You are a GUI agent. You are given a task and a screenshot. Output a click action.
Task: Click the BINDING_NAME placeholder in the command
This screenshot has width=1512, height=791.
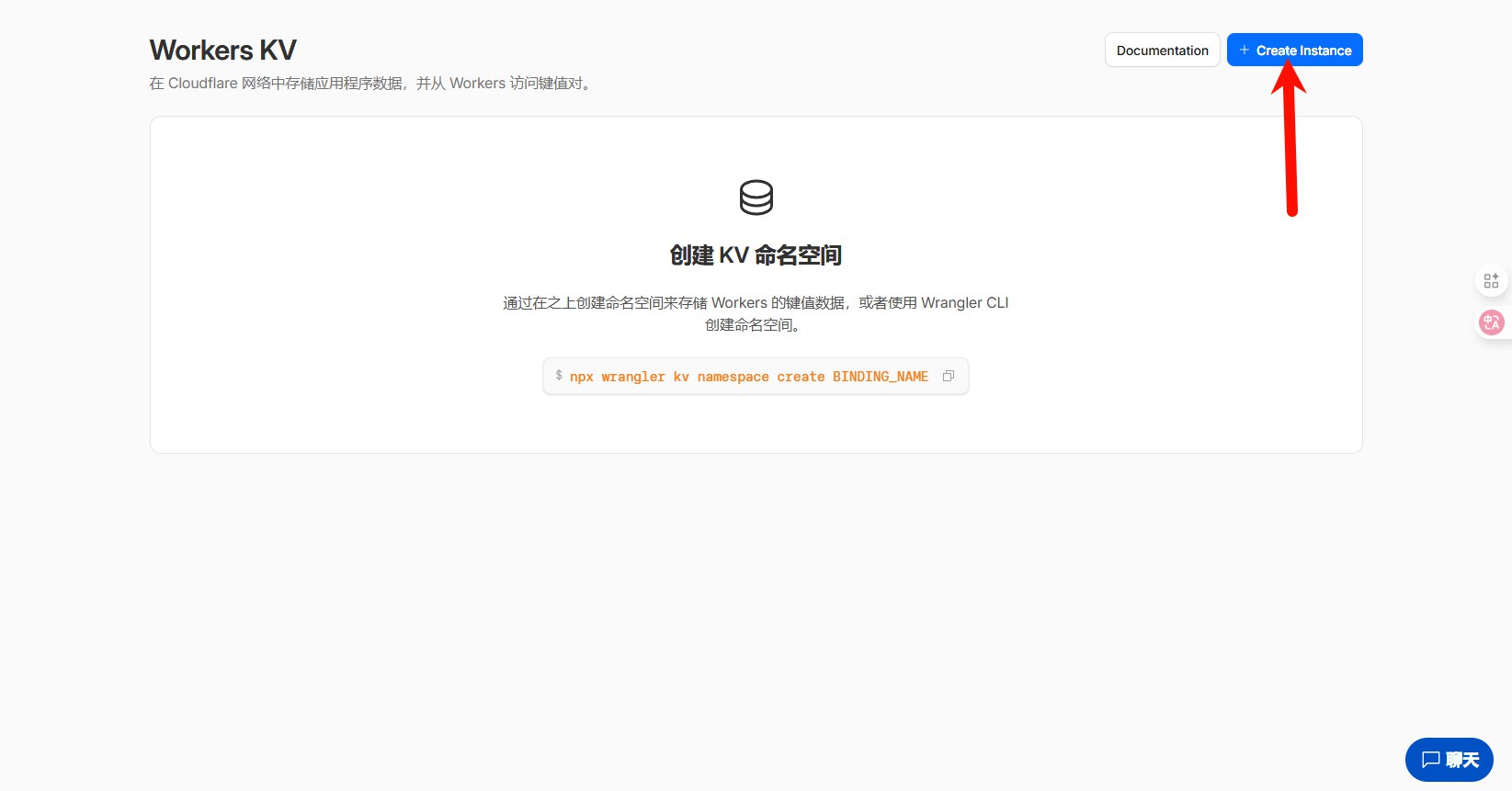(880, 377)
